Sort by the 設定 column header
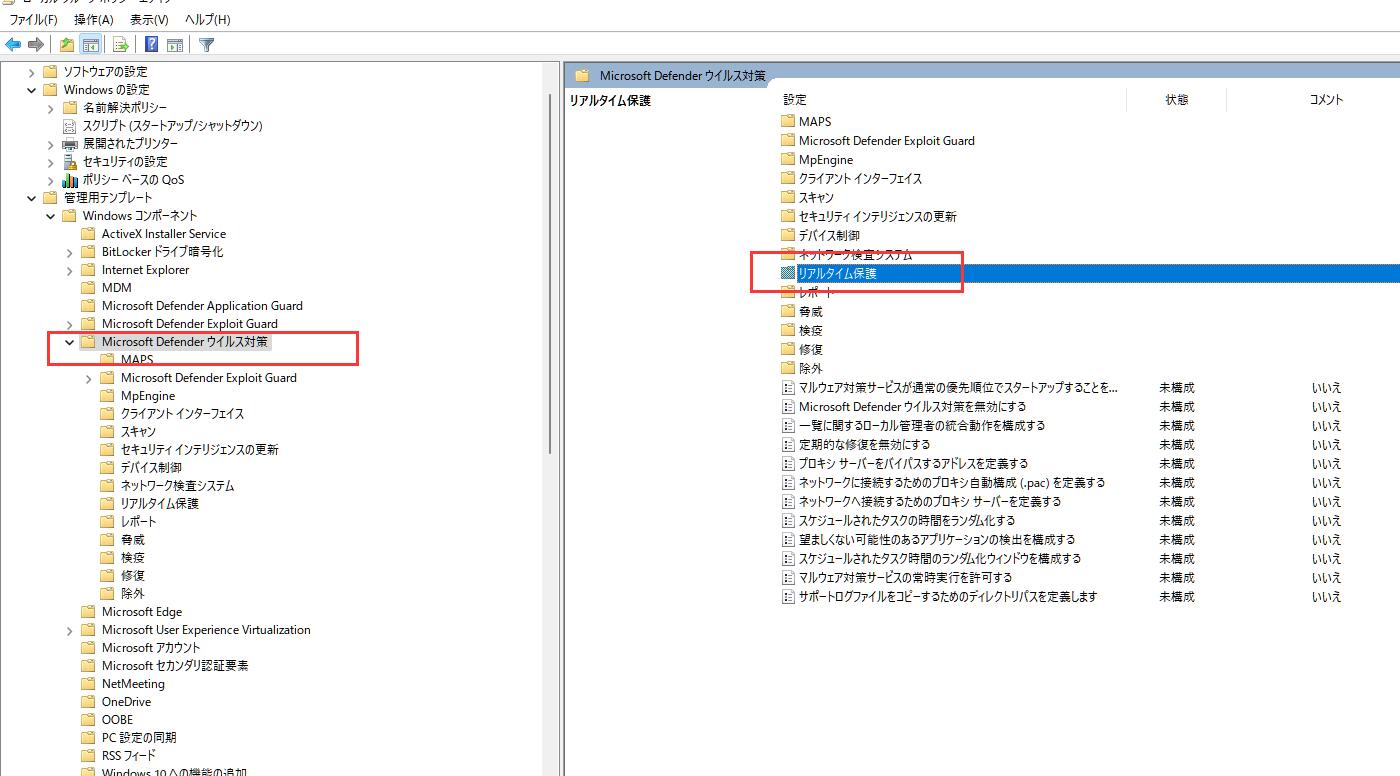This screenshot has width=1400, height=776. pyautogui.click(x=795, y=100)
